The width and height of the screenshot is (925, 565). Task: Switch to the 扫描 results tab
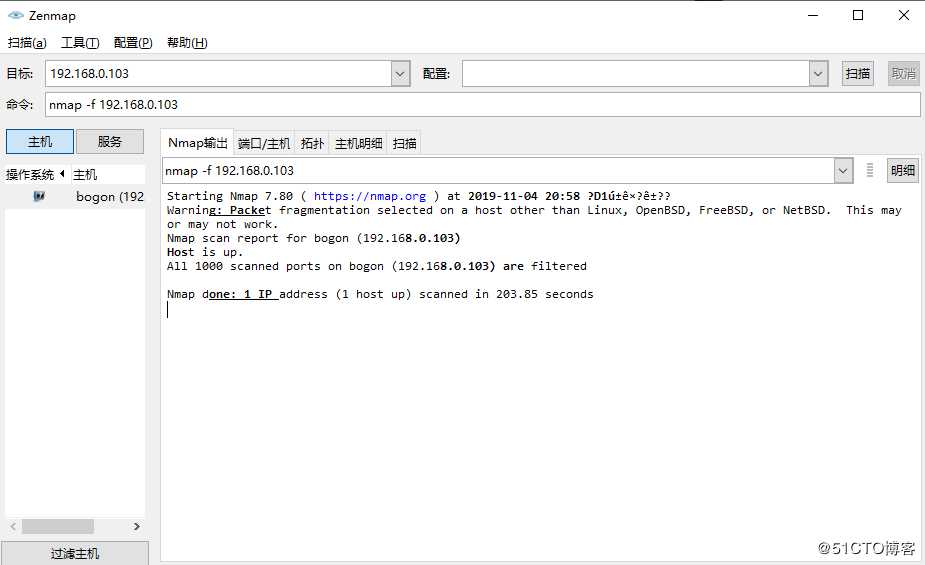pos(404,143)
